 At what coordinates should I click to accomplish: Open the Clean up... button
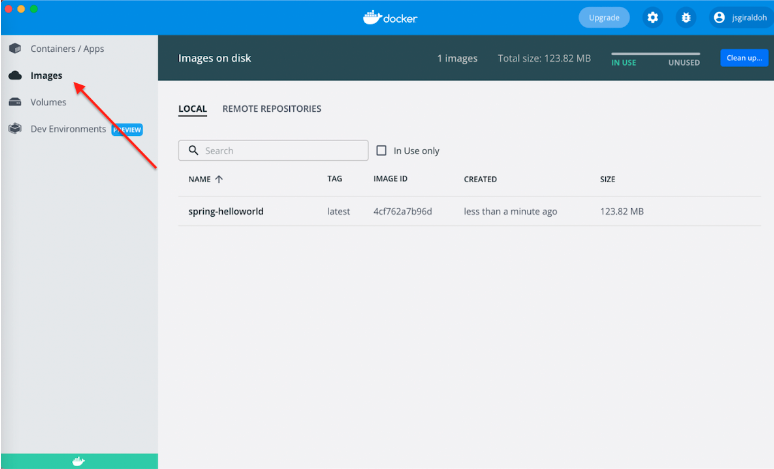(743, 58)
